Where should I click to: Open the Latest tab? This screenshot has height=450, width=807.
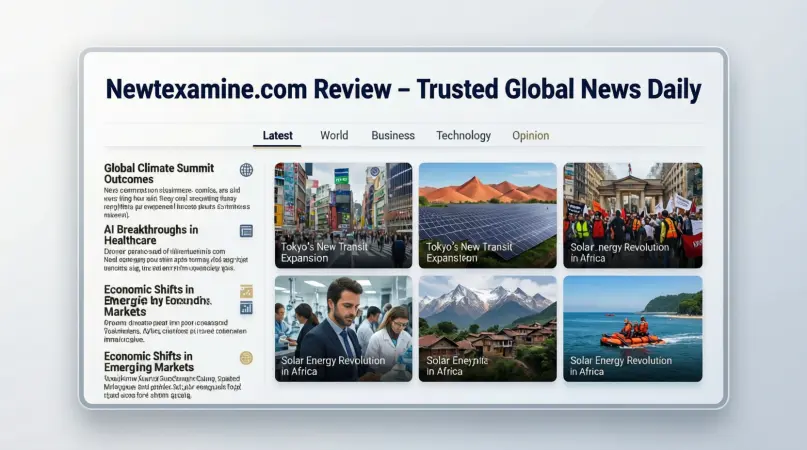(x=277, y=135)
